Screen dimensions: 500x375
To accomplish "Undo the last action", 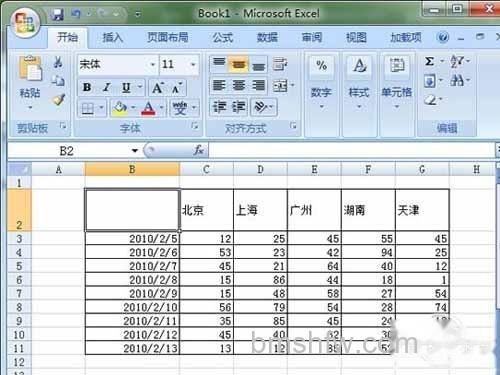I will click(76, 14).
